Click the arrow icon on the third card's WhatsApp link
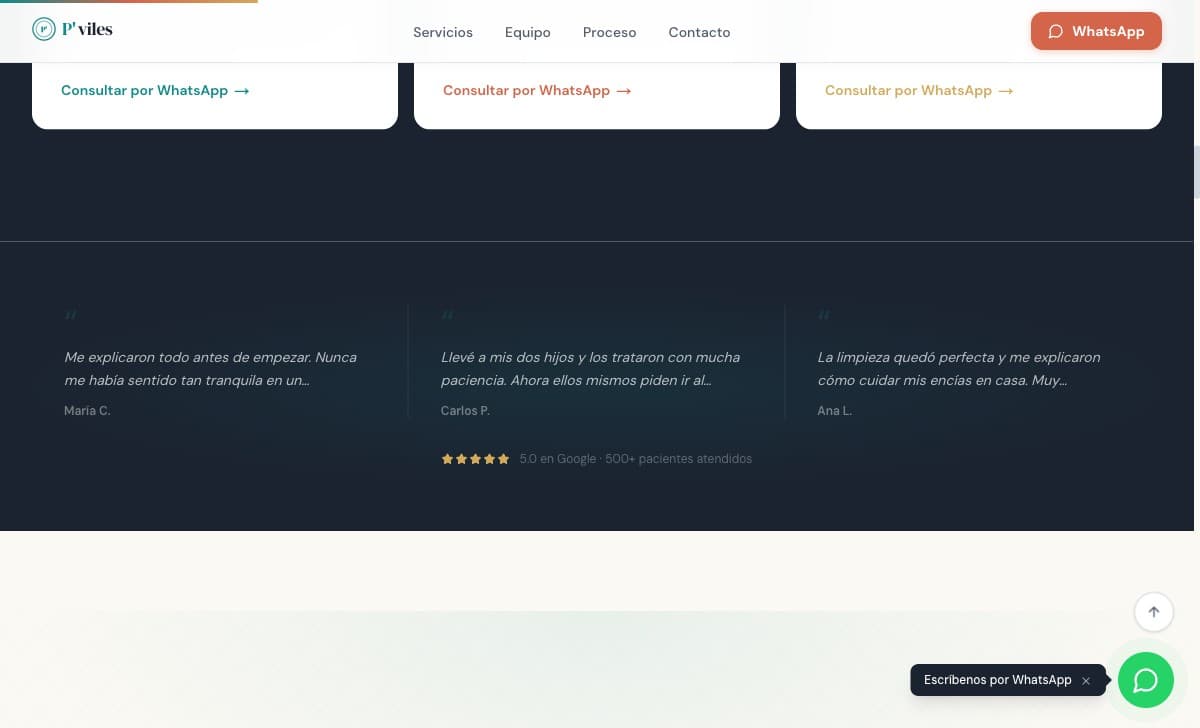 (1005, 90)
